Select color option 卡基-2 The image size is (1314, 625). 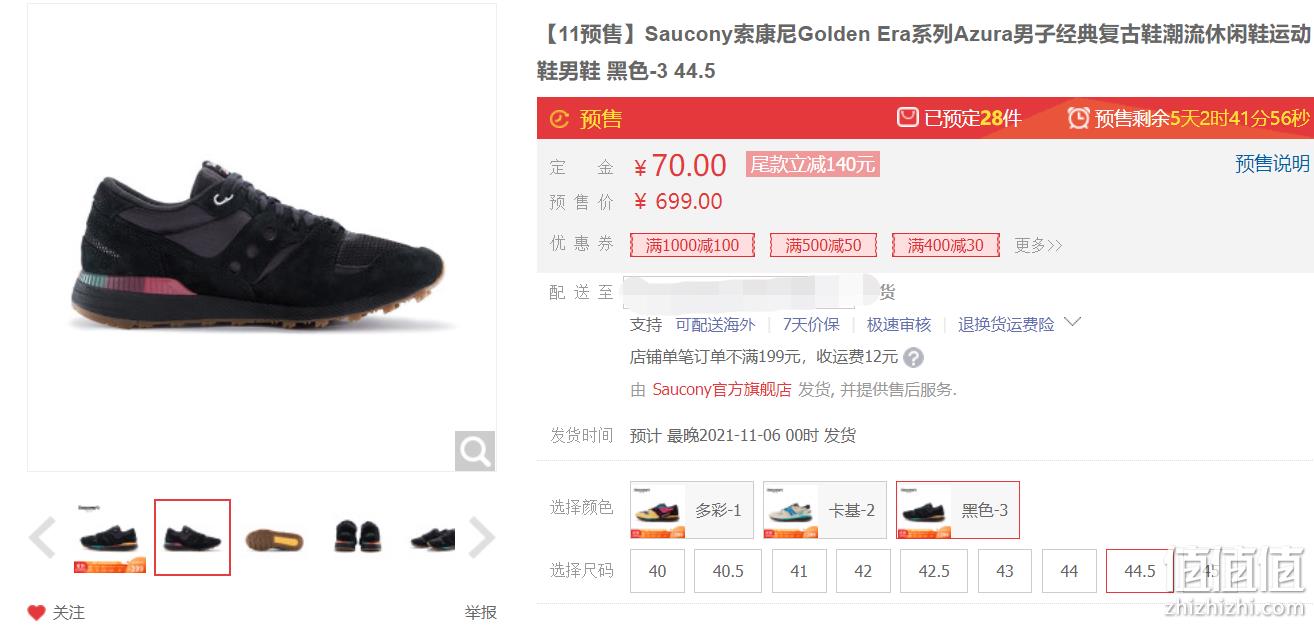point(825,510)
